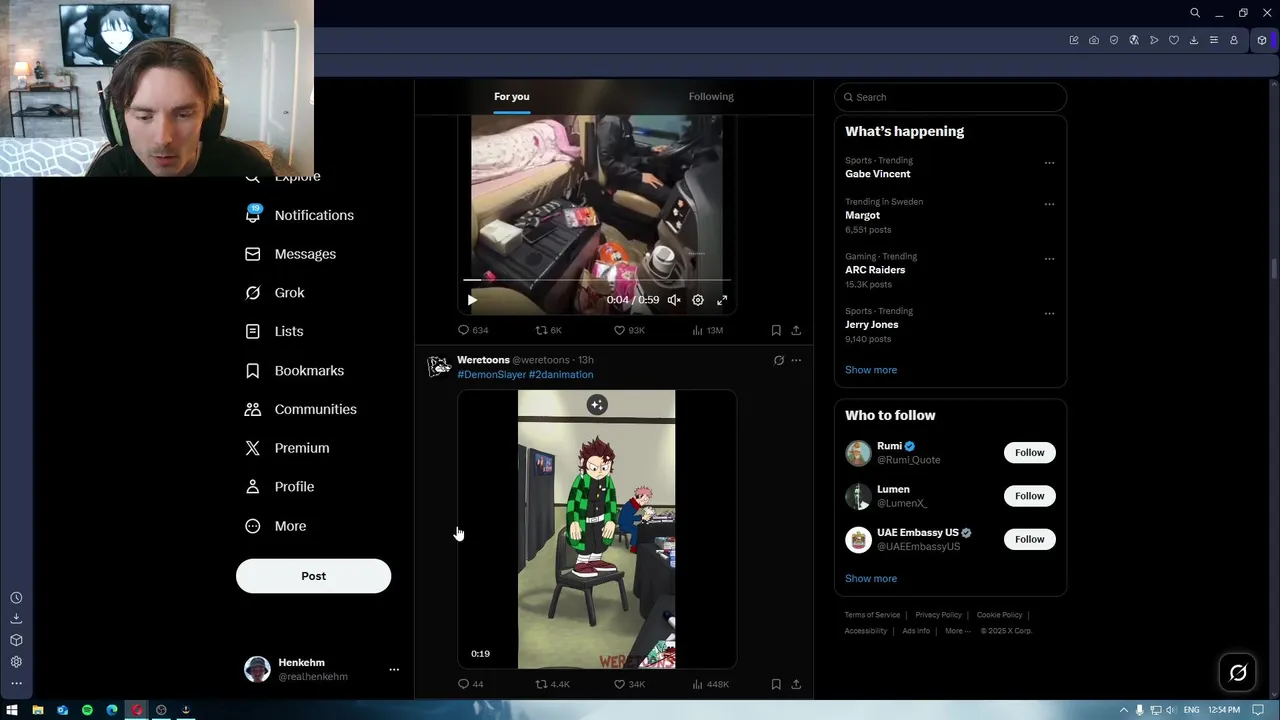
Task: Go to Lists in the sidebar
Action: pyautogui.click(x=274, y=331)
